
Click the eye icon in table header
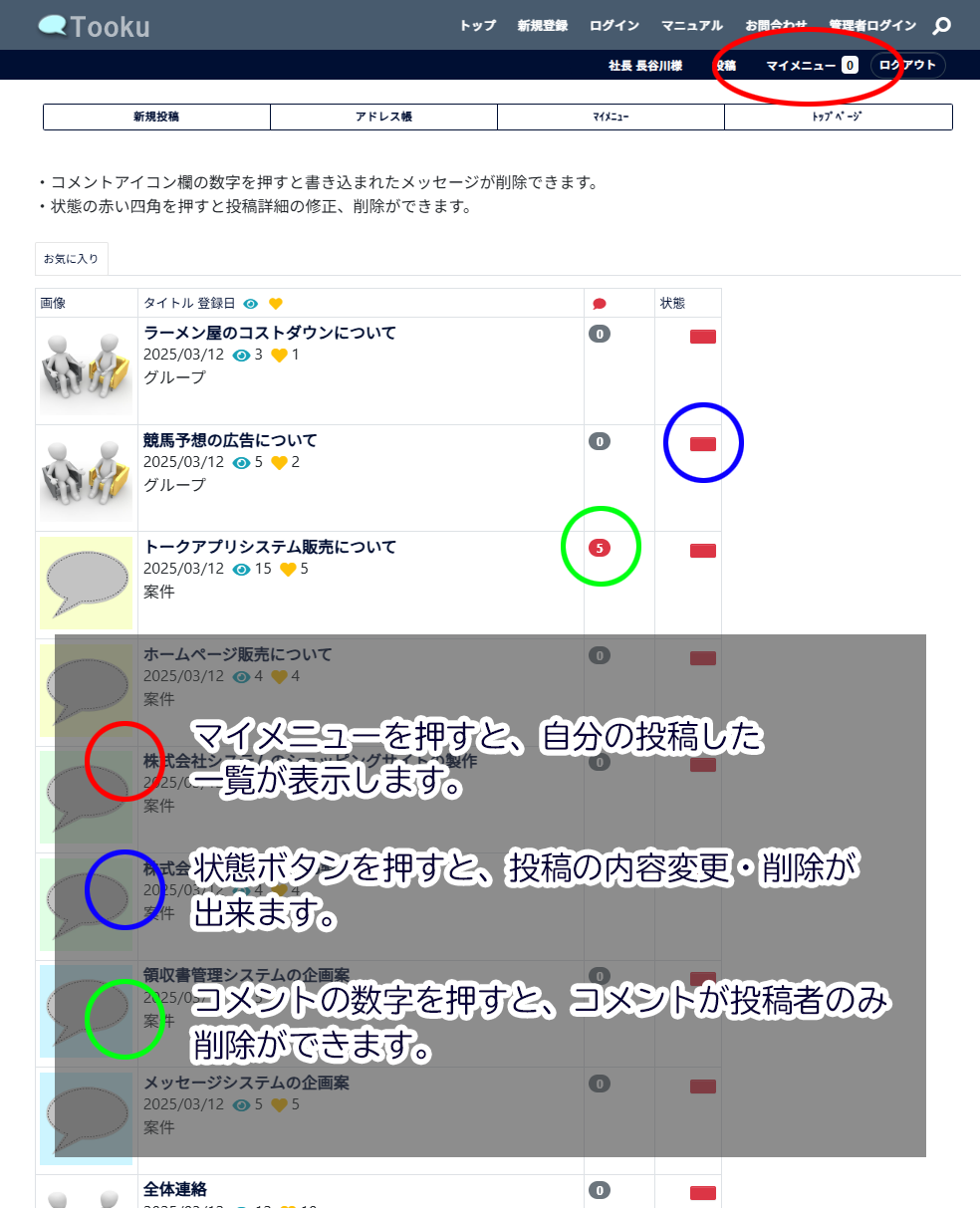coord(251,304)
